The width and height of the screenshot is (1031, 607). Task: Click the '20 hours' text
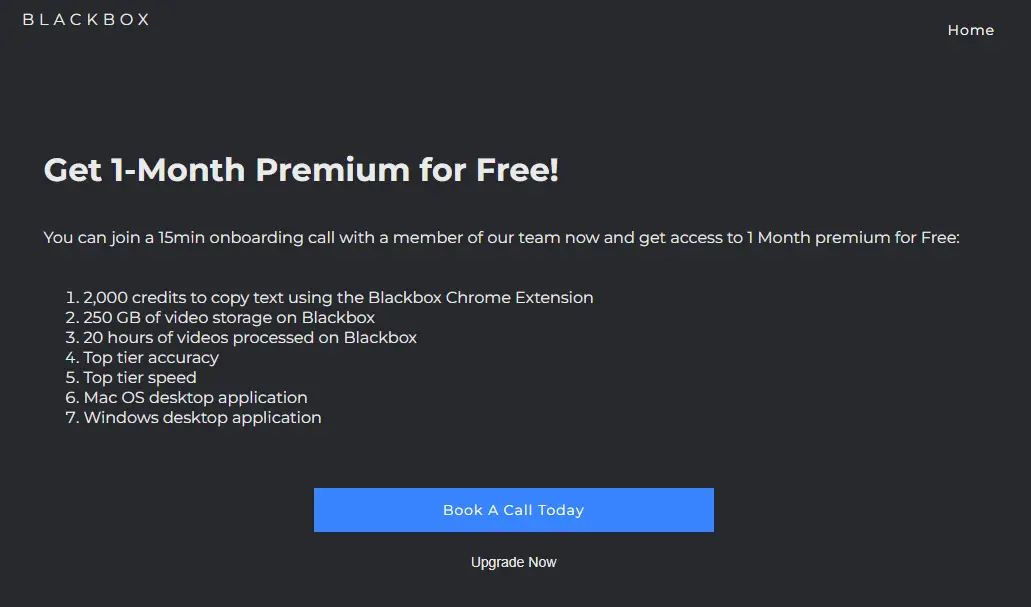click(117, 338)
